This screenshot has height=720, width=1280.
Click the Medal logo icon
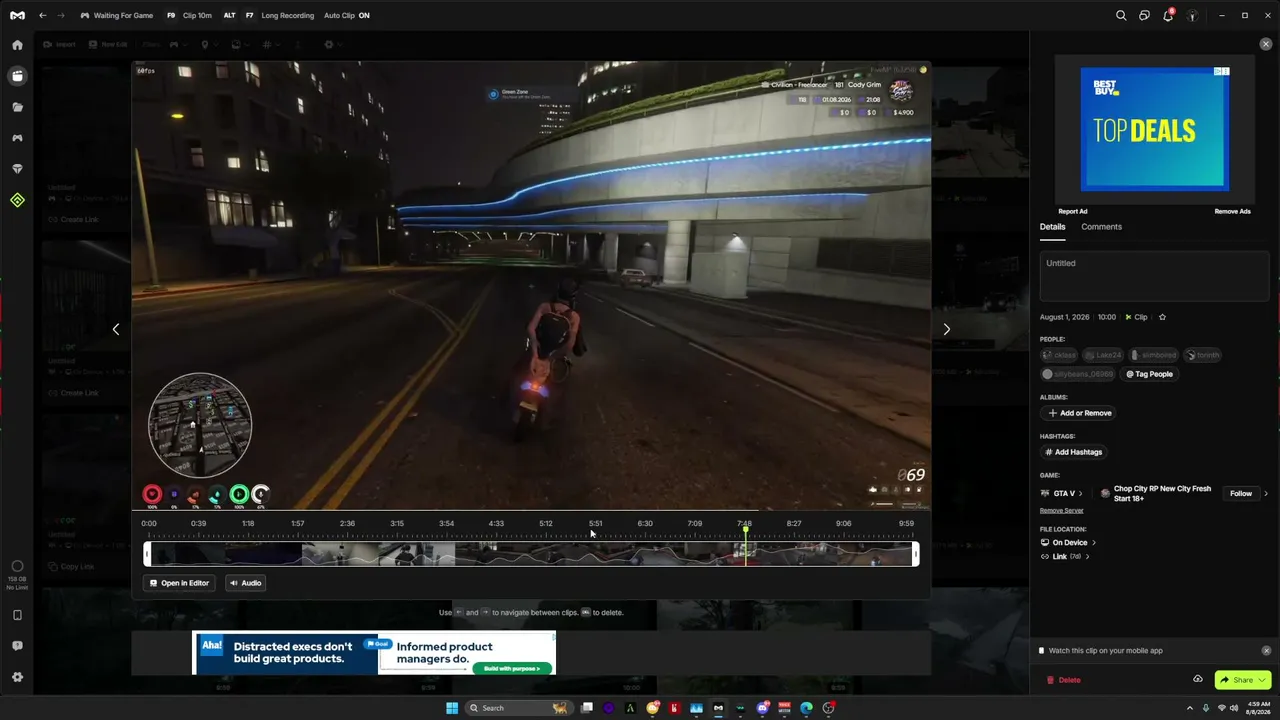(17, 15)
